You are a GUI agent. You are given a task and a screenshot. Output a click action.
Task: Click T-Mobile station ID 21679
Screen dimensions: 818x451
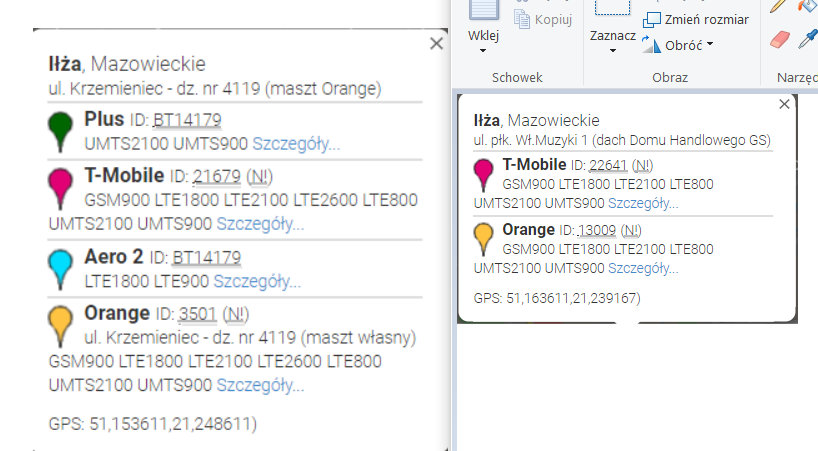pos(216,177)
